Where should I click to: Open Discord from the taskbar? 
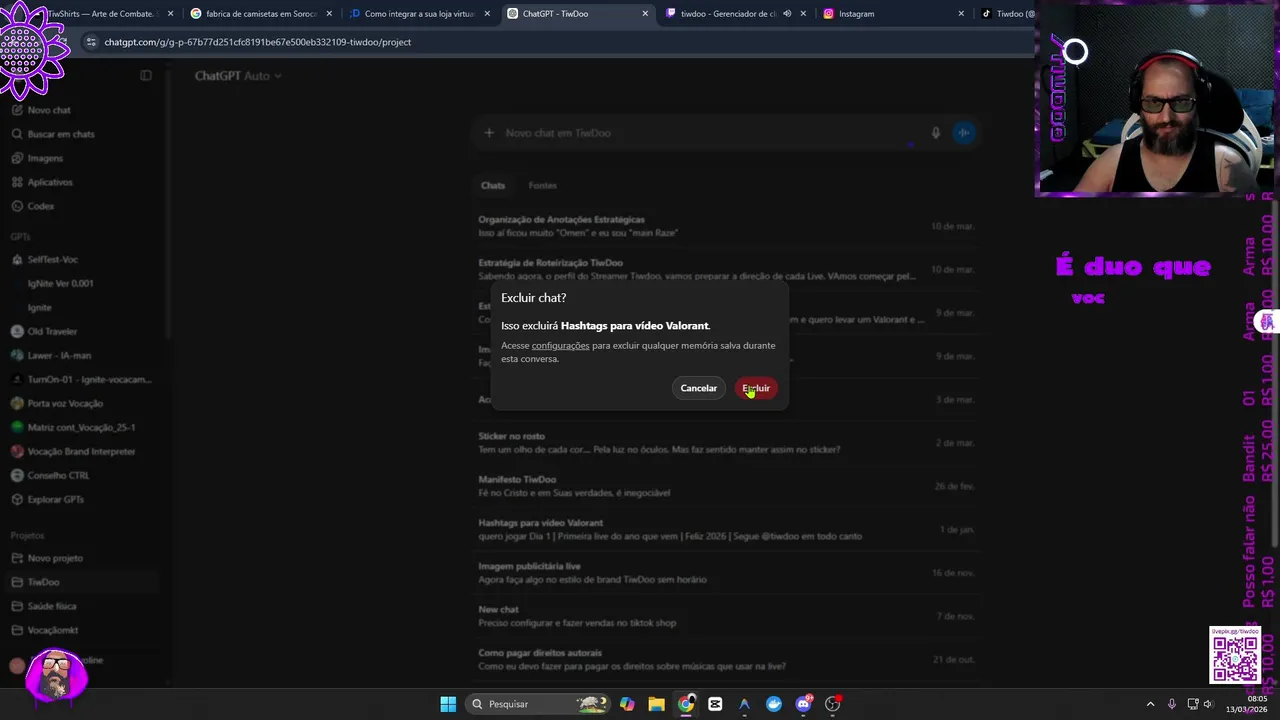[x=803, y=704]
